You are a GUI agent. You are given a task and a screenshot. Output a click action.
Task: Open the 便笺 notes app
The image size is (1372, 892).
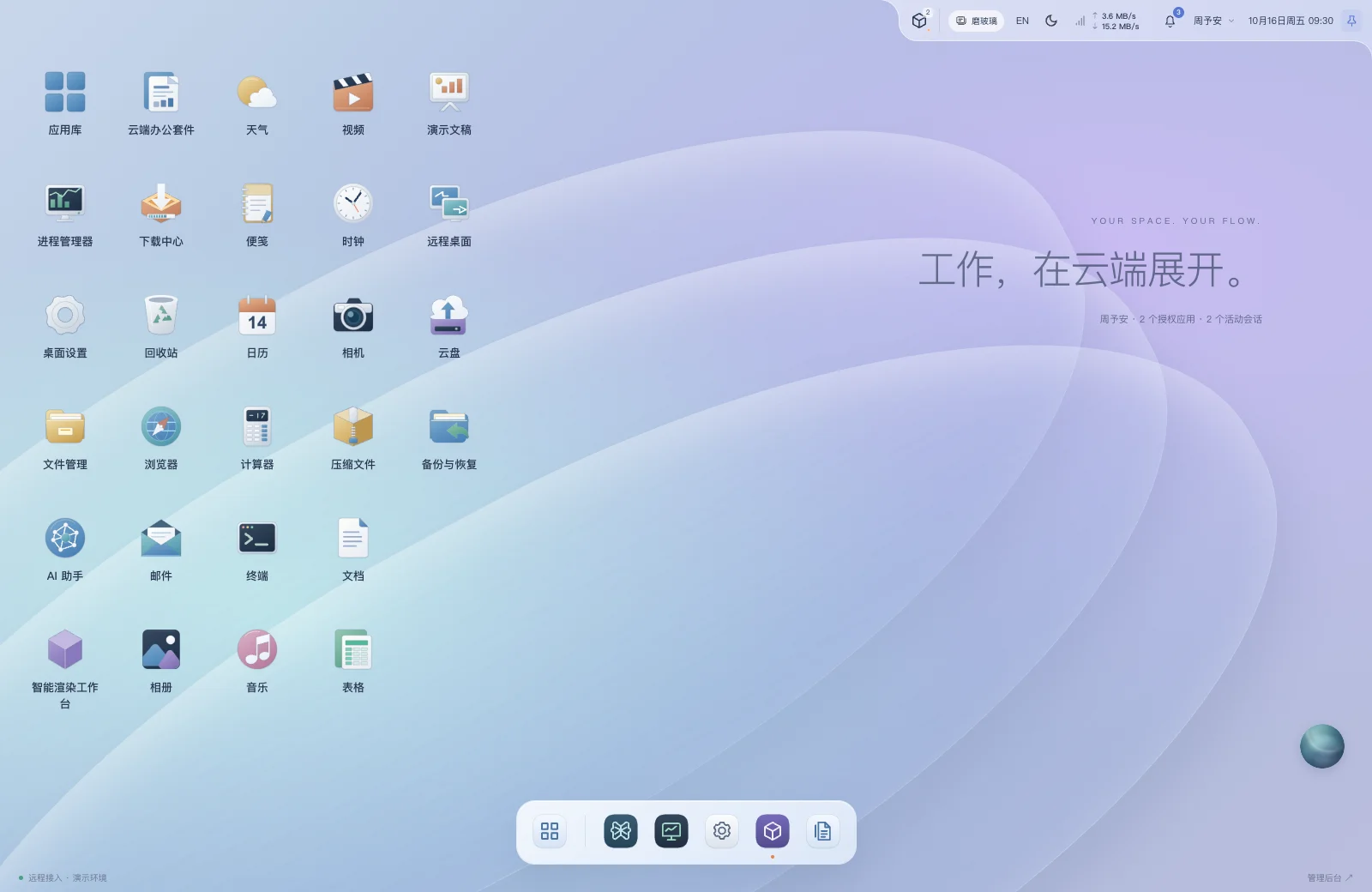[257, 215]
